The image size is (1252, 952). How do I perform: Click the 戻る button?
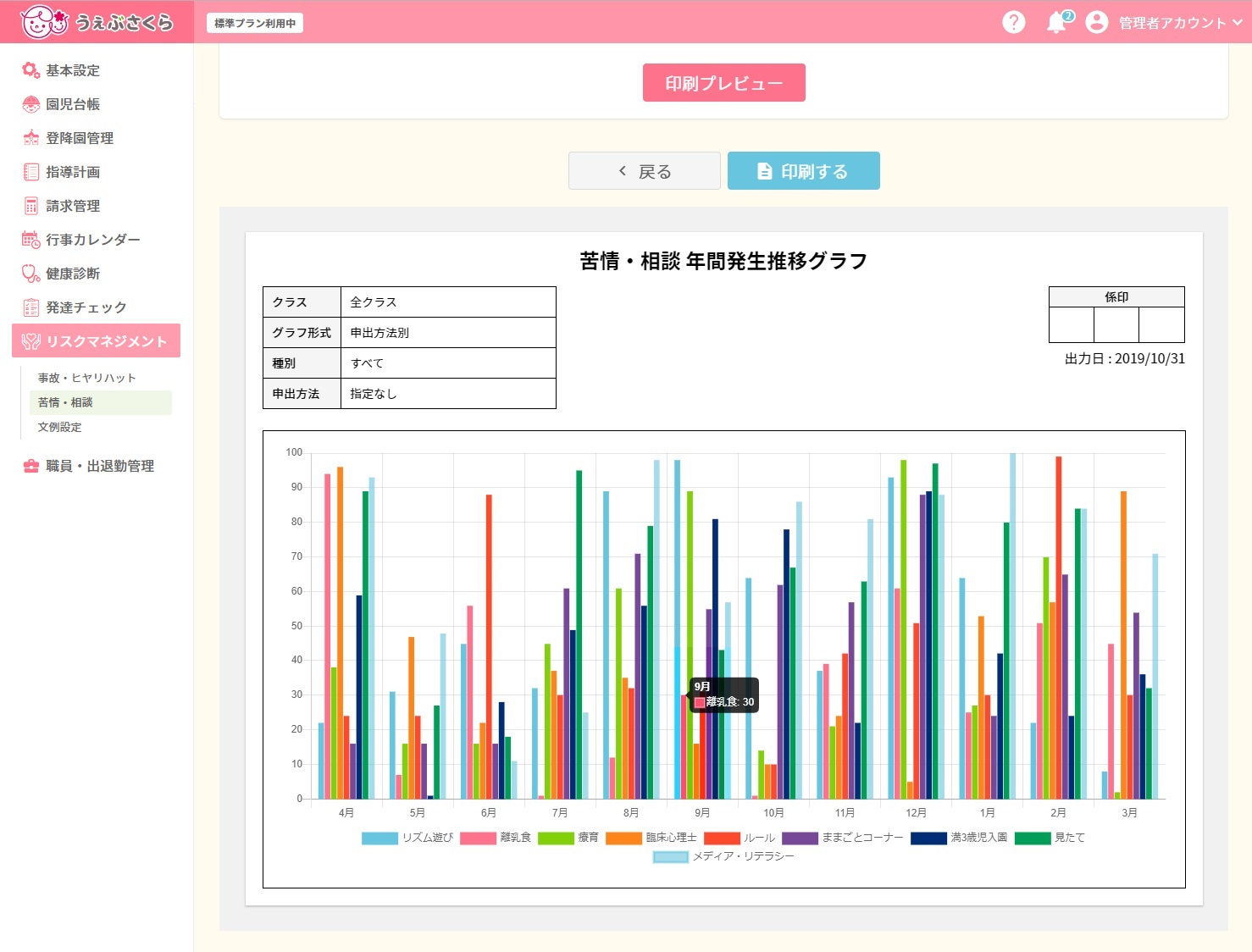click(x=644, y=171)
